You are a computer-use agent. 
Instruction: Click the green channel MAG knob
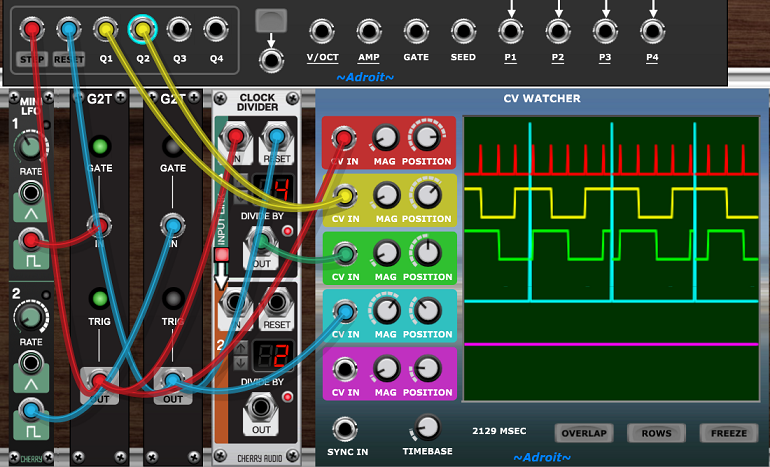coord(386,253)
